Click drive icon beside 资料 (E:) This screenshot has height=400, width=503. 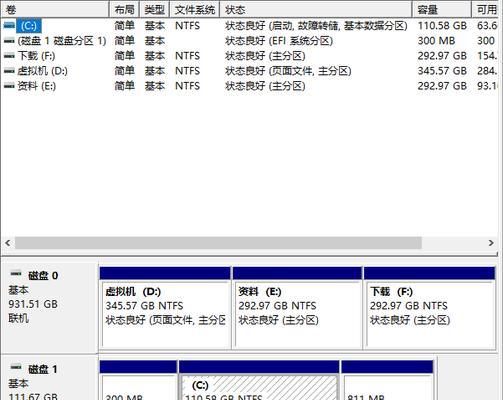(9, 86)
